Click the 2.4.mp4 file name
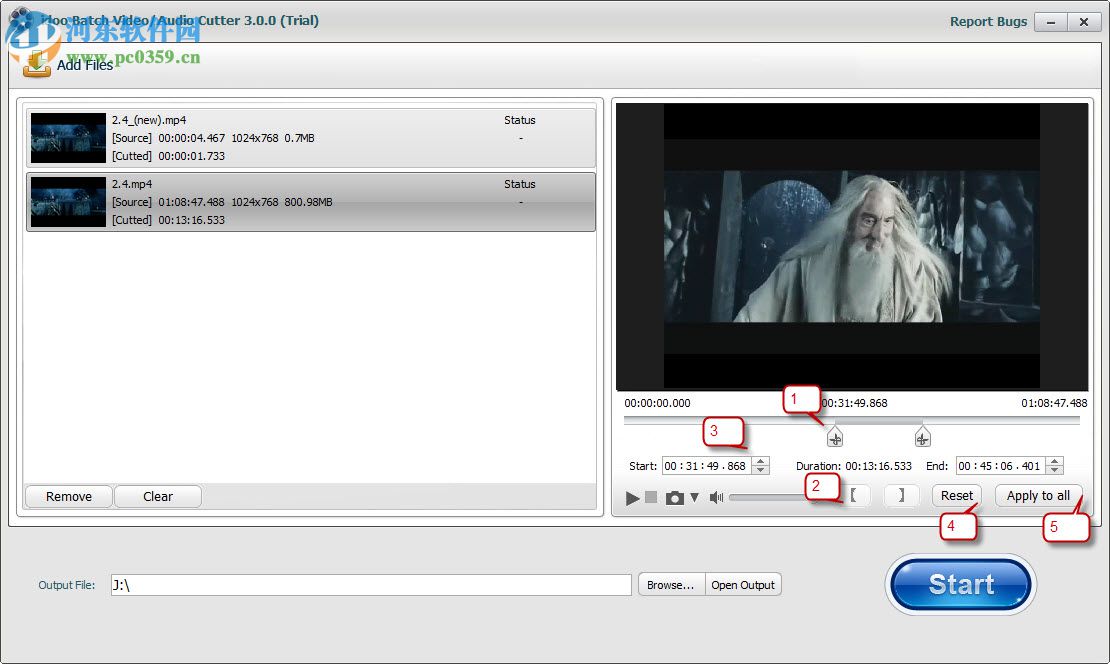Viewport: 1110px width, 664px height. pos(132,184)
